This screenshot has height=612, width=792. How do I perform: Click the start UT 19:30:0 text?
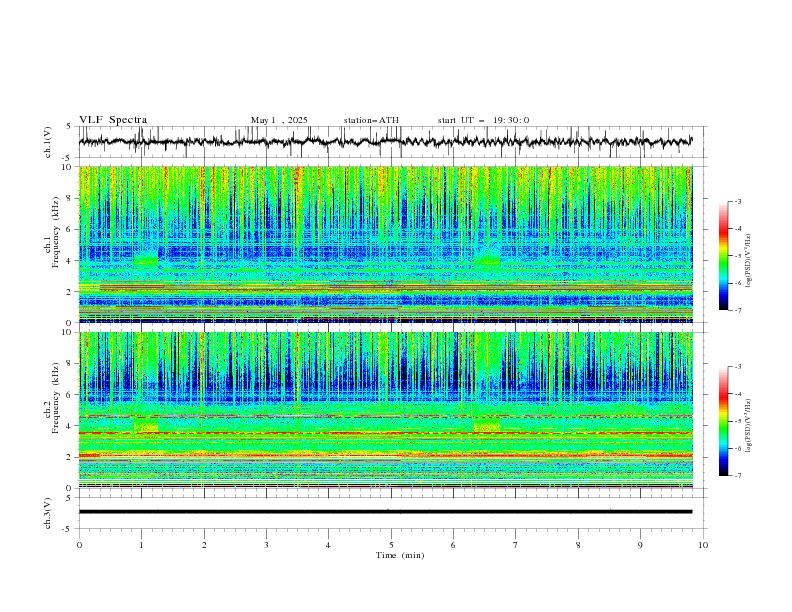coord(483,120)
